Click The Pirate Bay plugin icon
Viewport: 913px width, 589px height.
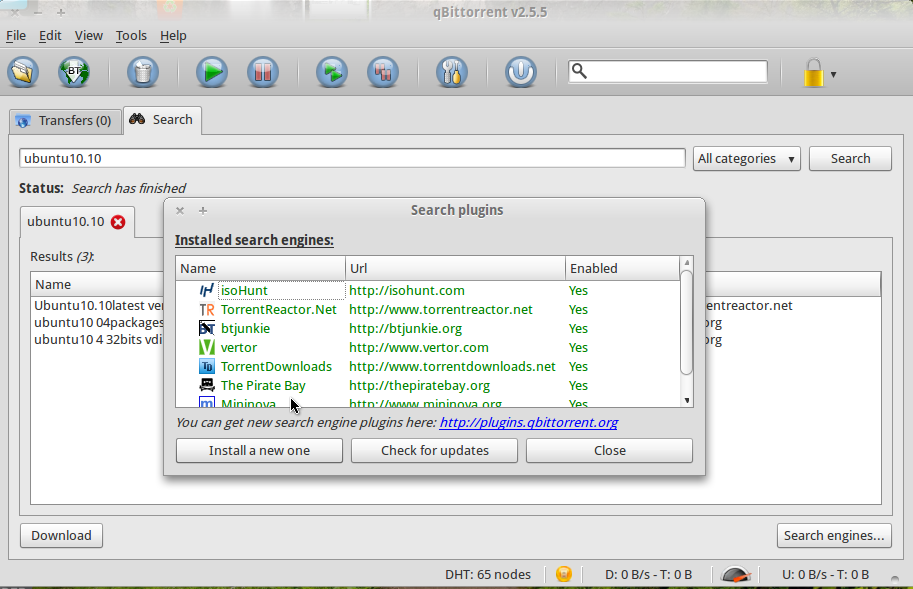pos(206,385)
